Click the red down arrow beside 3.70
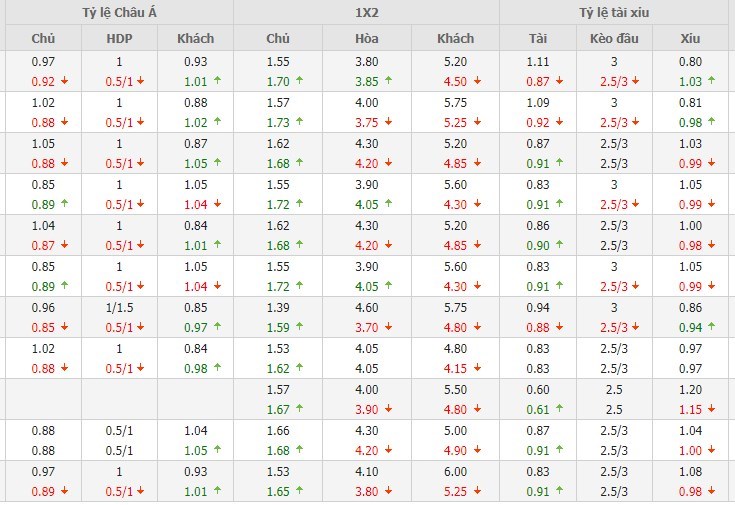 click(387, 326)
